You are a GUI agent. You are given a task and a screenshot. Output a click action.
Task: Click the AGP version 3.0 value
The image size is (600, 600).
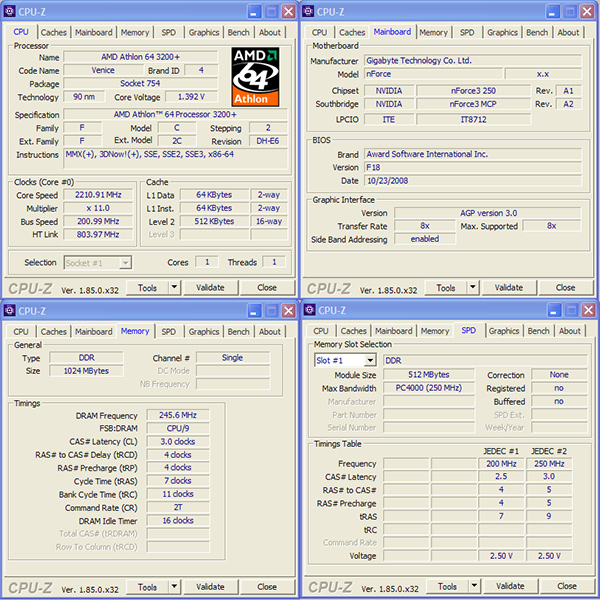[x=488, y=213]
